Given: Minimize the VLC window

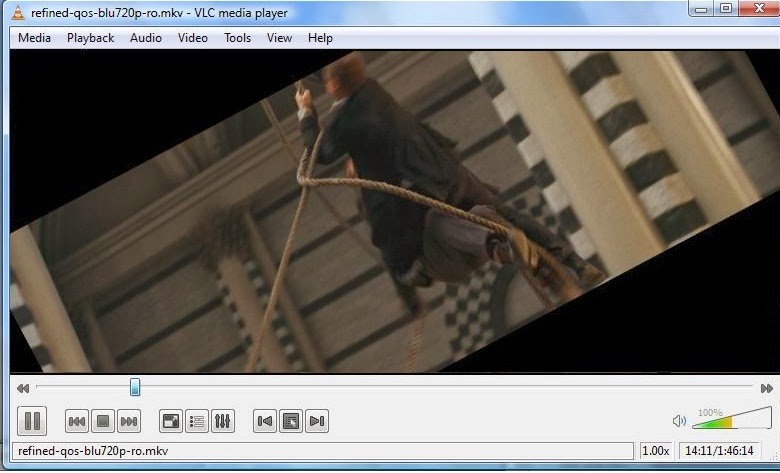Looking at the screenshot, I should 702,8.
